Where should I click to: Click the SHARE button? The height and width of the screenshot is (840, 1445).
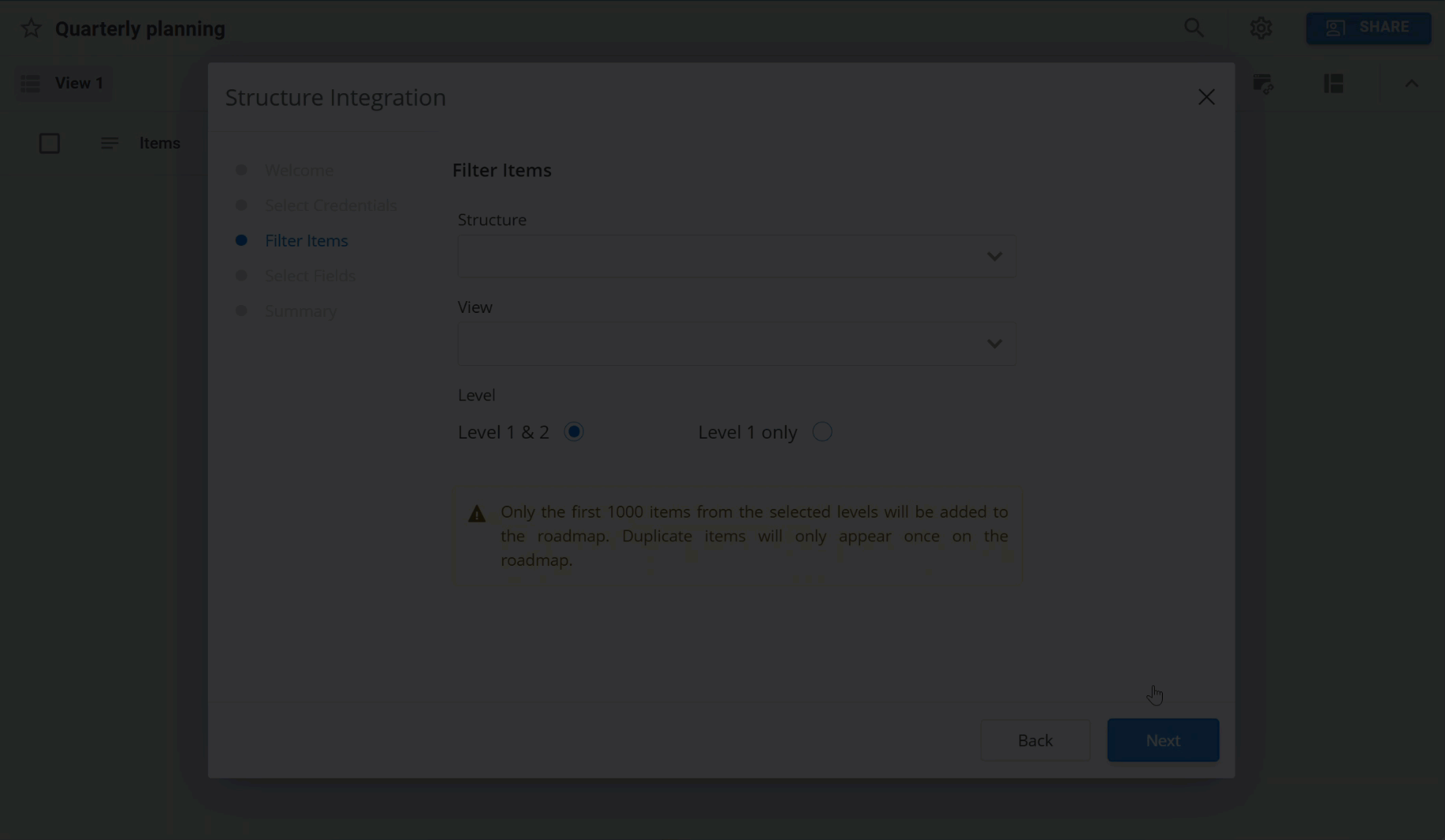click(x=1368, y=28)
